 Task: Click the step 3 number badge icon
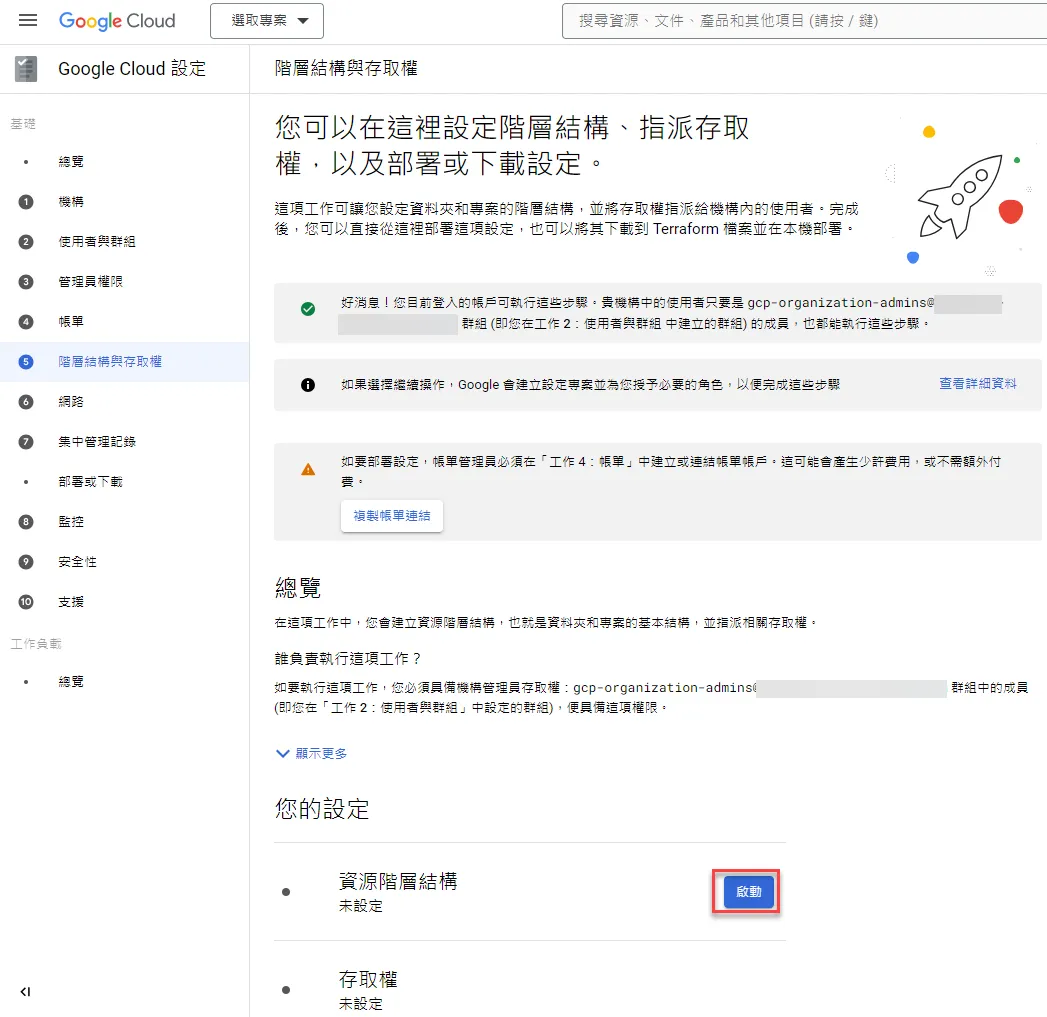click(26, 282)
